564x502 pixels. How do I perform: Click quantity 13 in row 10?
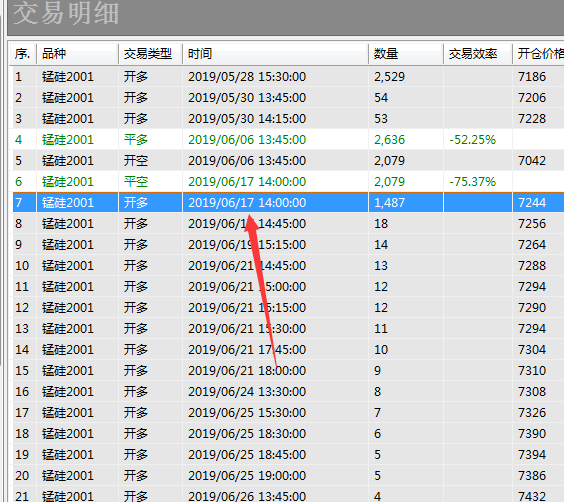point(381,265)
